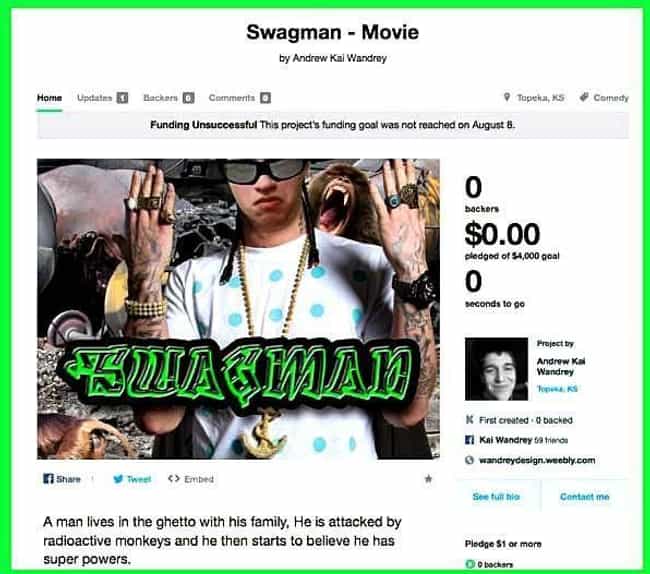Star this project with the star icon
Image resolution: width=650 pixels, height=574 pixels.
(x=428, y=479)
